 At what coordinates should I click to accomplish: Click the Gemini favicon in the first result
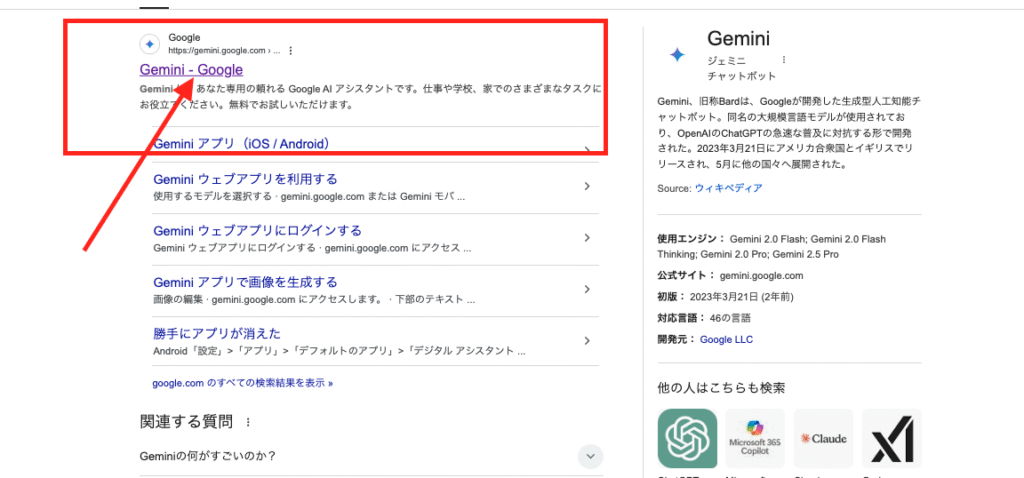coord(149,44)
